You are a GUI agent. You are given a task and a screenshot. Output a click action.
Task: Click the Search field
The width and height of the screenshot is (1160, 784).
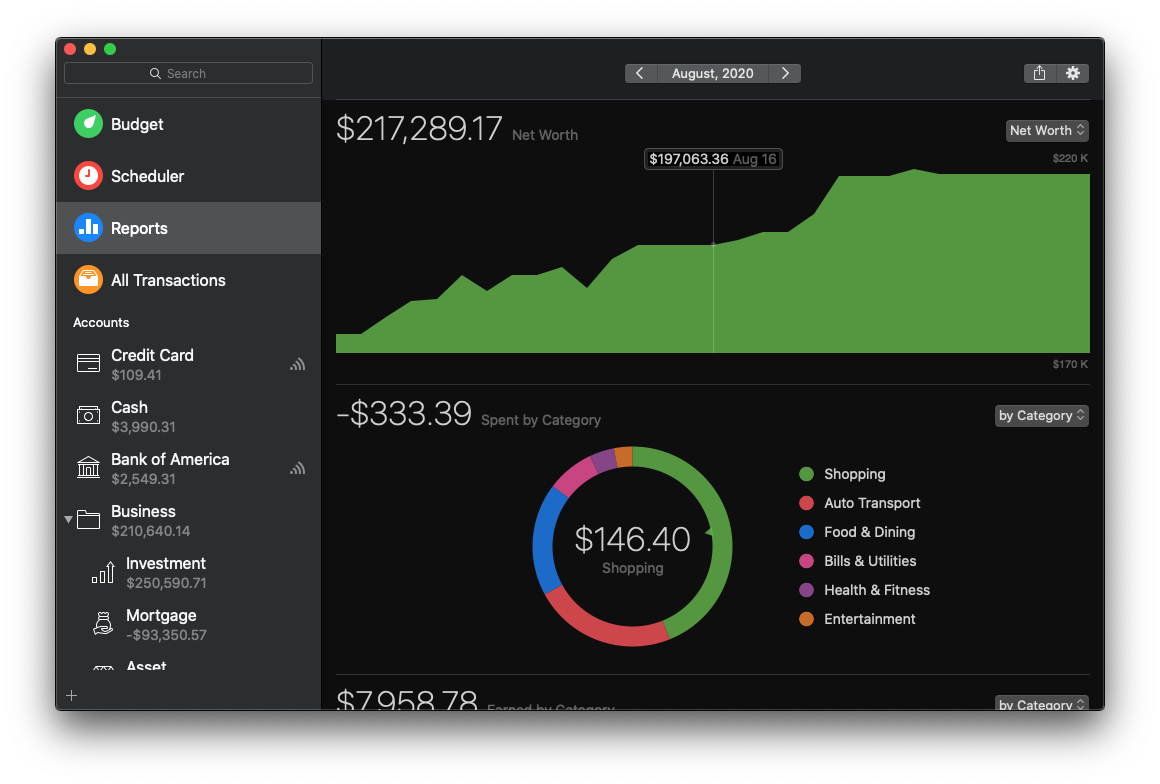point(188,73)
